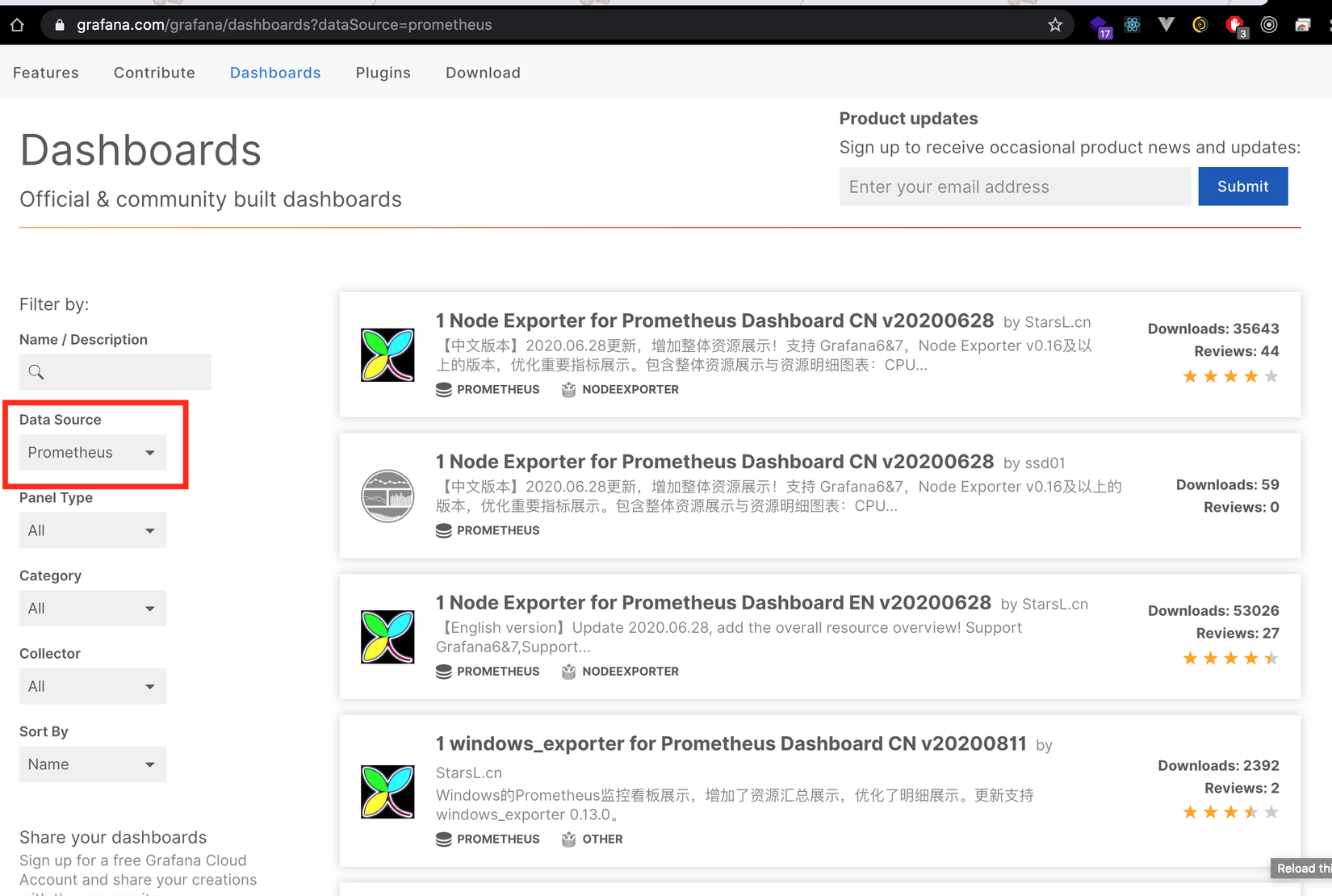Focus the Name / Description search field
Viewport: 1332px width, 896px height.
pos(115,372)
